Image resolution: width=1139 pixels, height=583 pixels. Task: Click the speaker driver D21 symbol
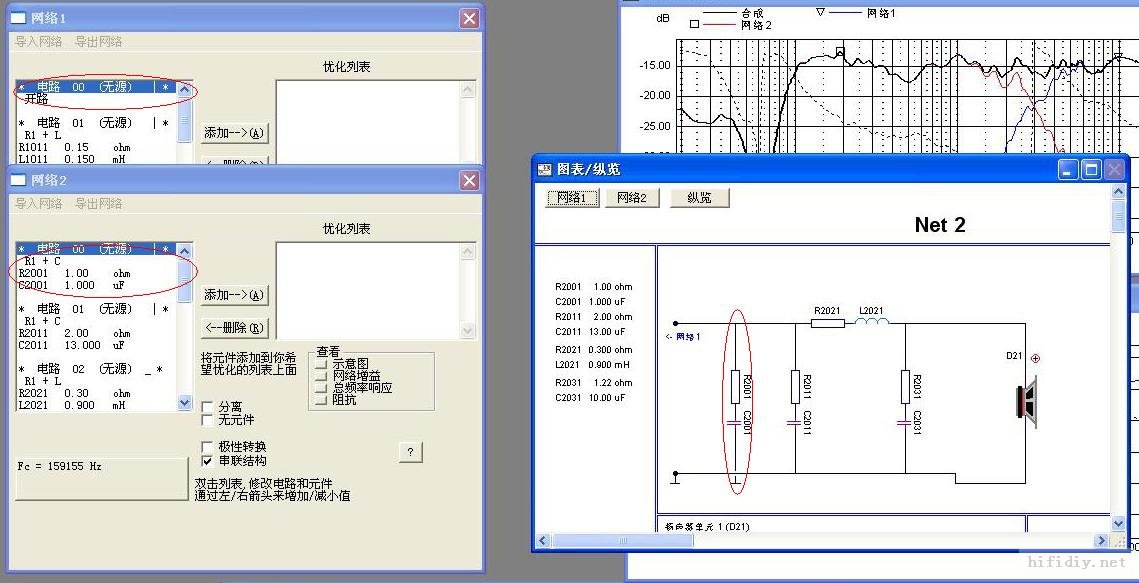(x=1027, y=403)
